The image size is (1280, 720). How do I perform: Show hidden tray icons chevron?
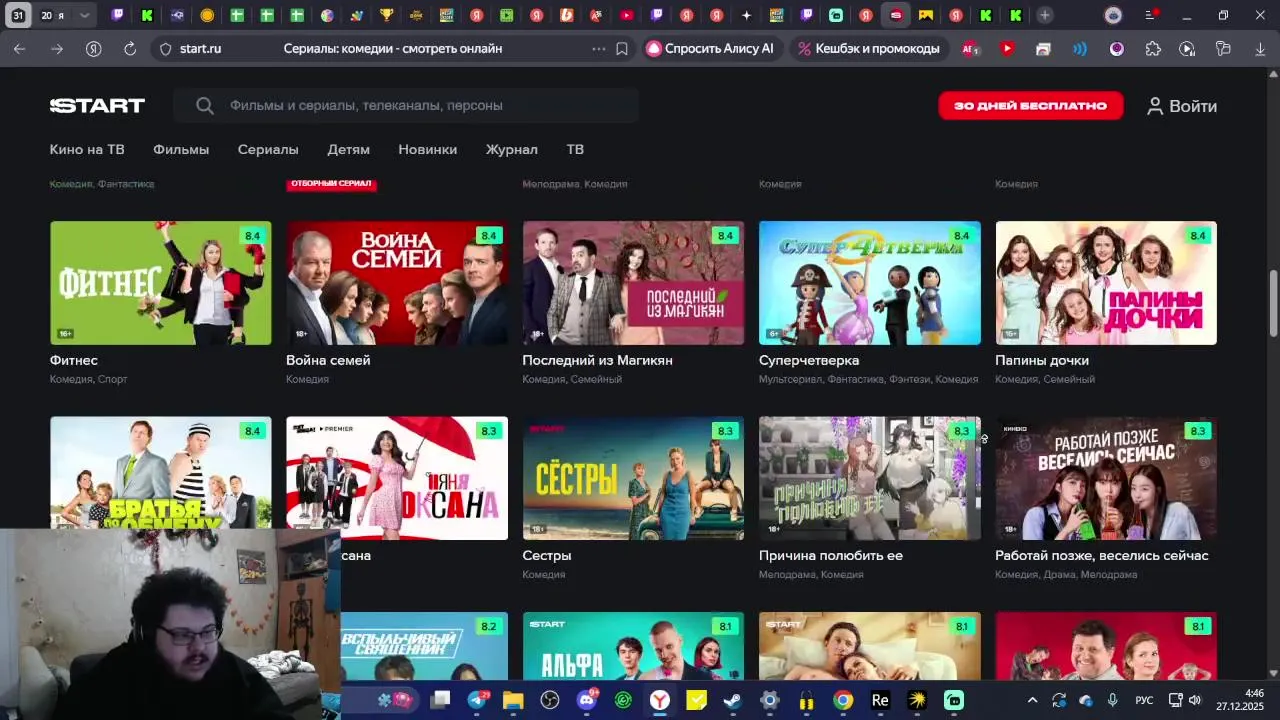point(1032,700)
